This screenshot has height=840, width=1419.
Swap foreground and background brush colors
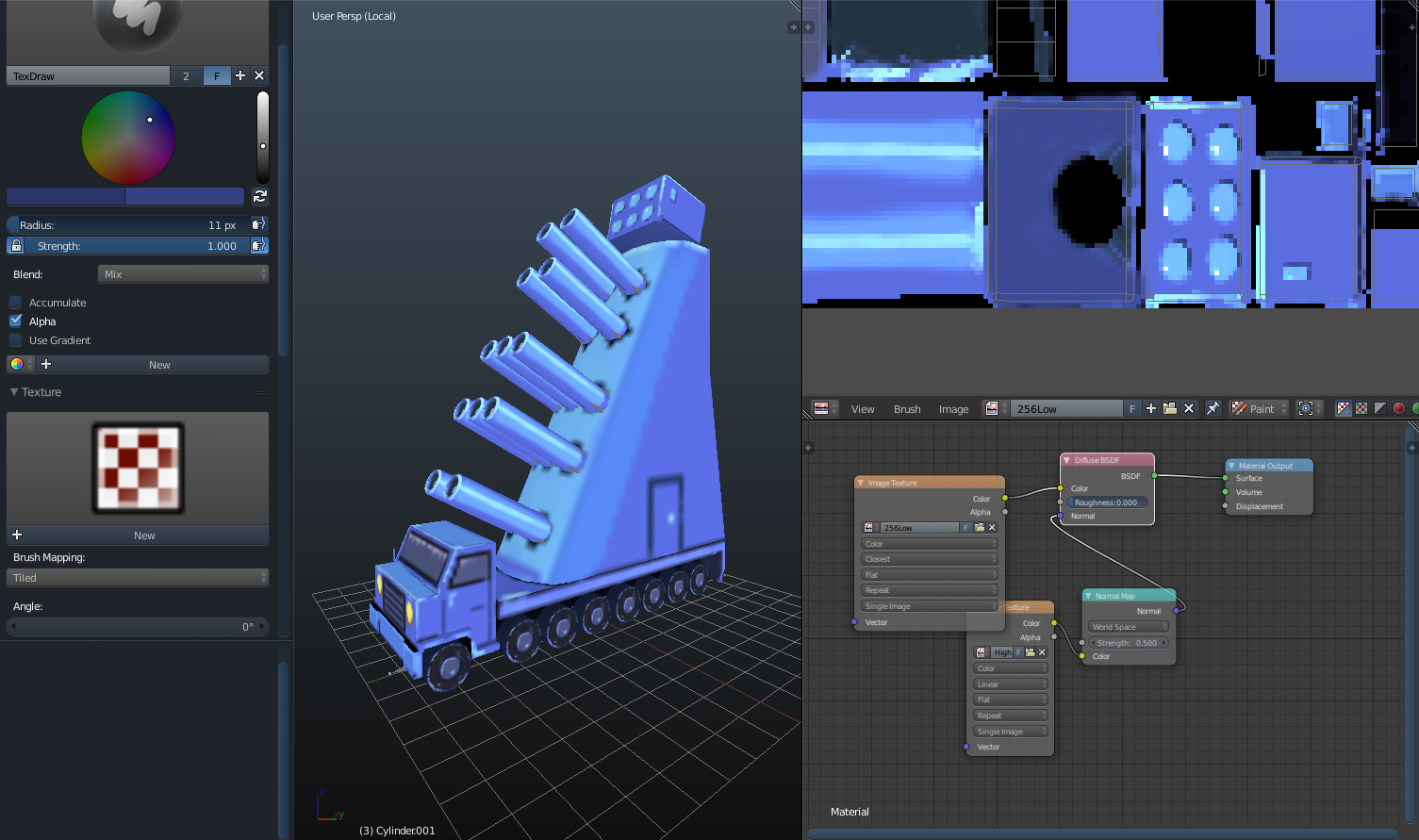click(260, 196)
